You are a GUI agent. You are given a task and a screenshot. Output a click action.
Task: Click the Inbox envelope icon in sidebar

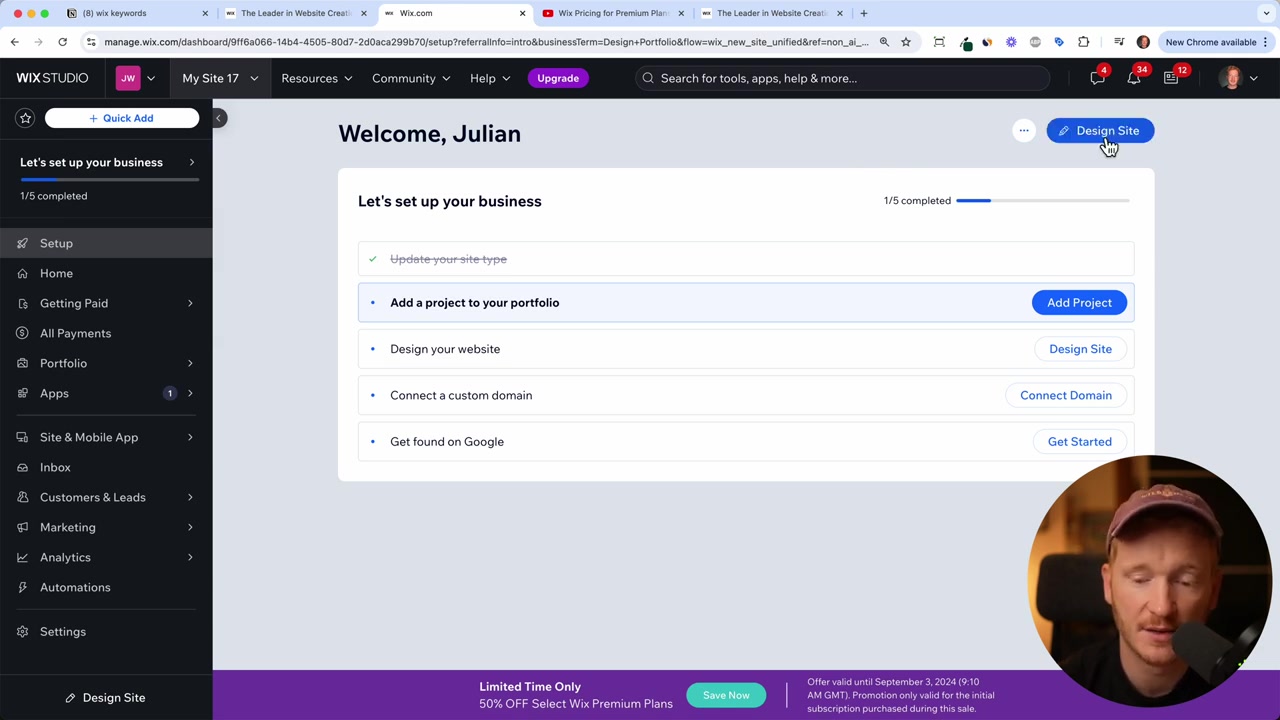[22, 467]
